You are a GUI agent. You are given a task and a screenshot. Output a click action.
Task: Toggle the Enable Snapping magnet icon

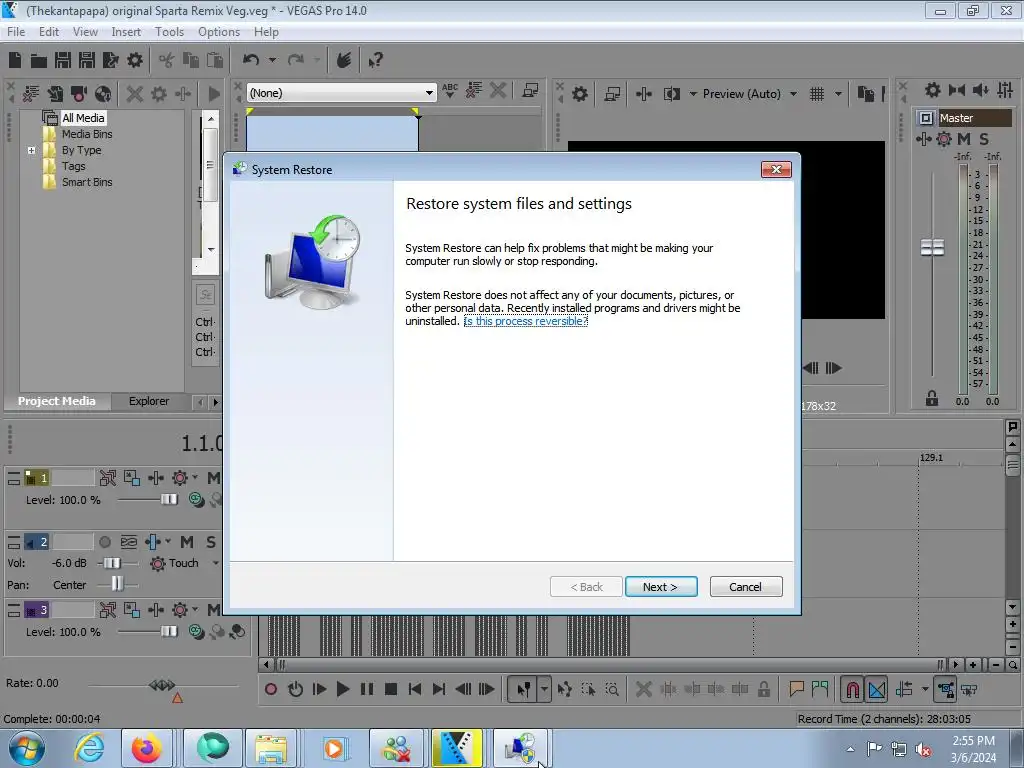(852, 689)
